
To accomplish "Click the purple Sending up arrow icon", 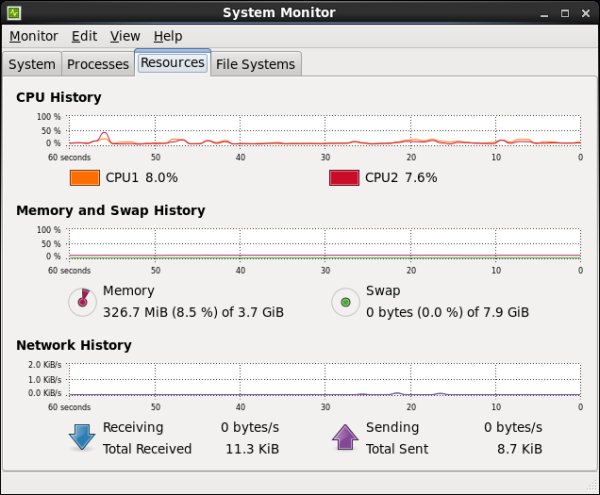I will coord(345,437).
